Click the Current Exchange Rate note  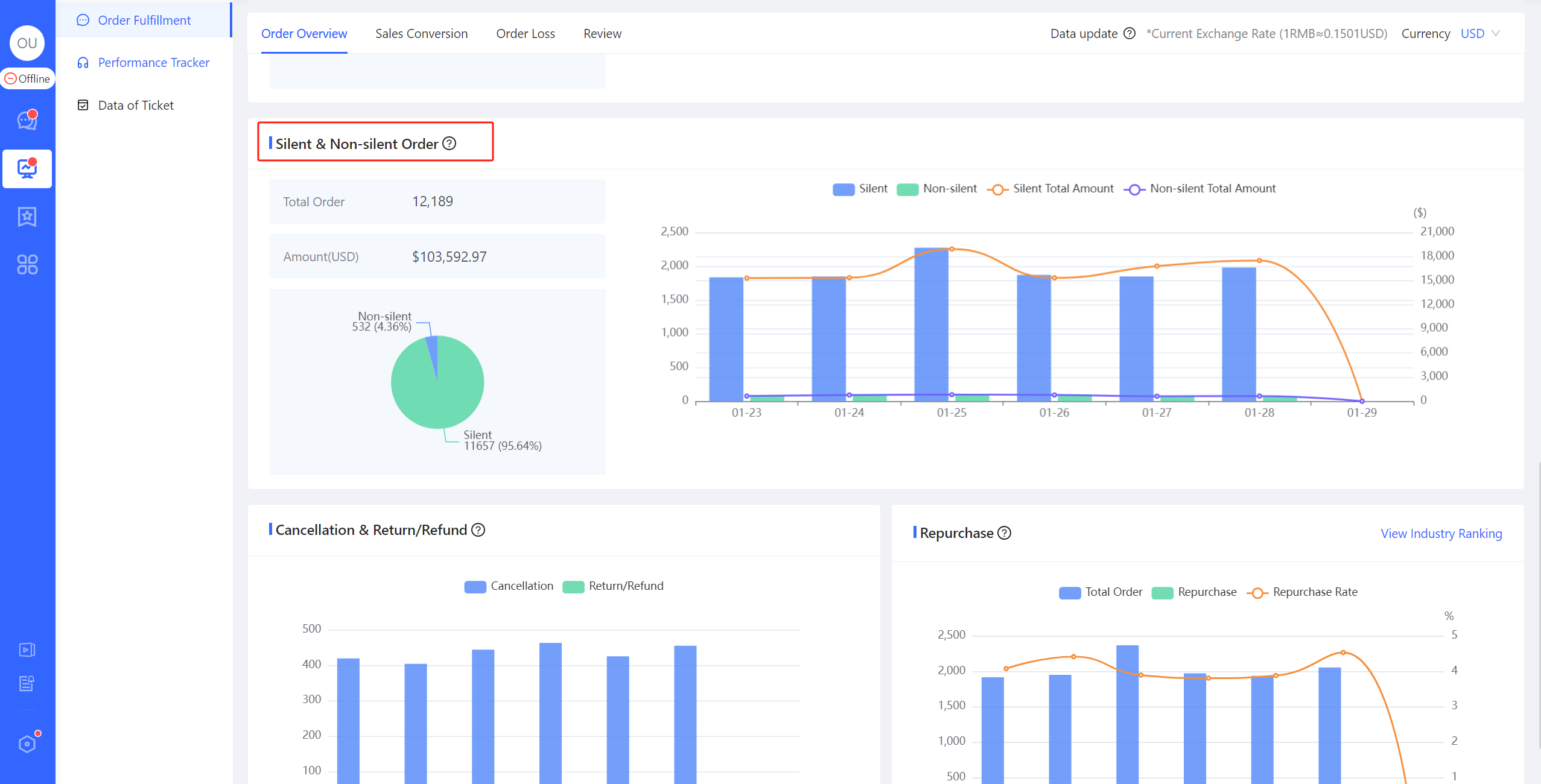(1266, 34)
